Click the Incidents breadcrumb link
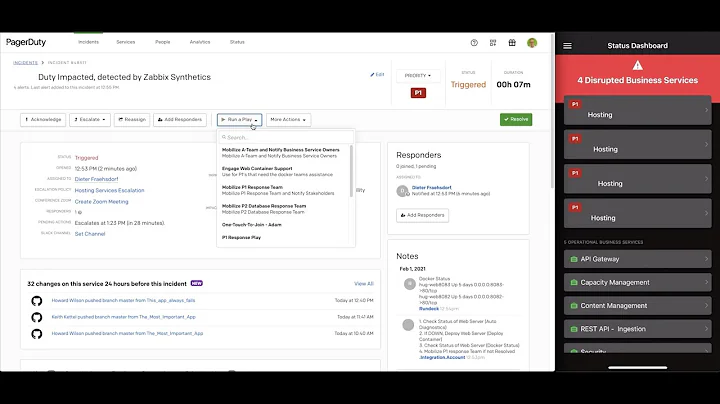The image size is (720, 404). pos(25,63)
